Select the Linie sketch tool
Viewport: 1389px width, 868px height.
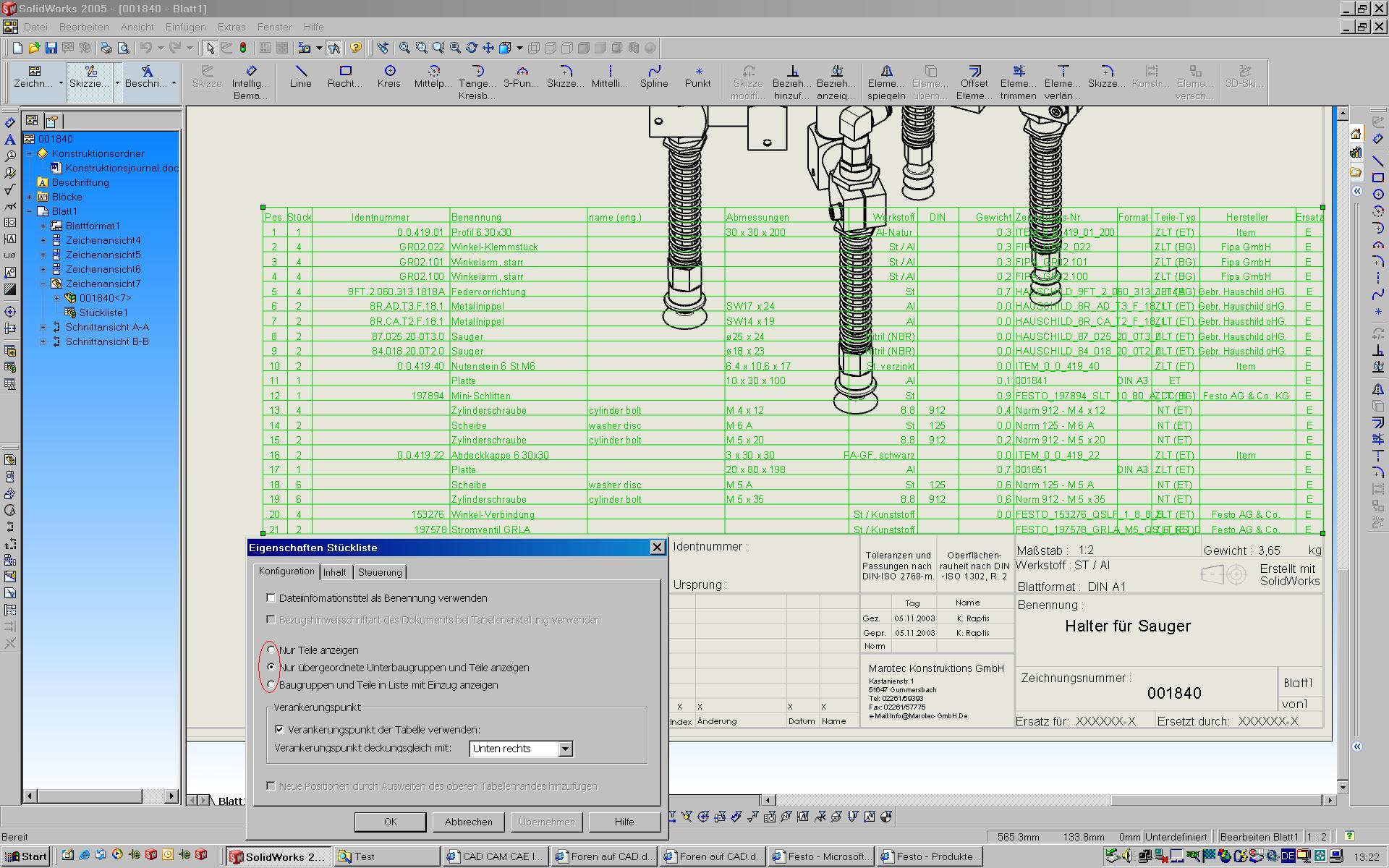click(300, 76)
